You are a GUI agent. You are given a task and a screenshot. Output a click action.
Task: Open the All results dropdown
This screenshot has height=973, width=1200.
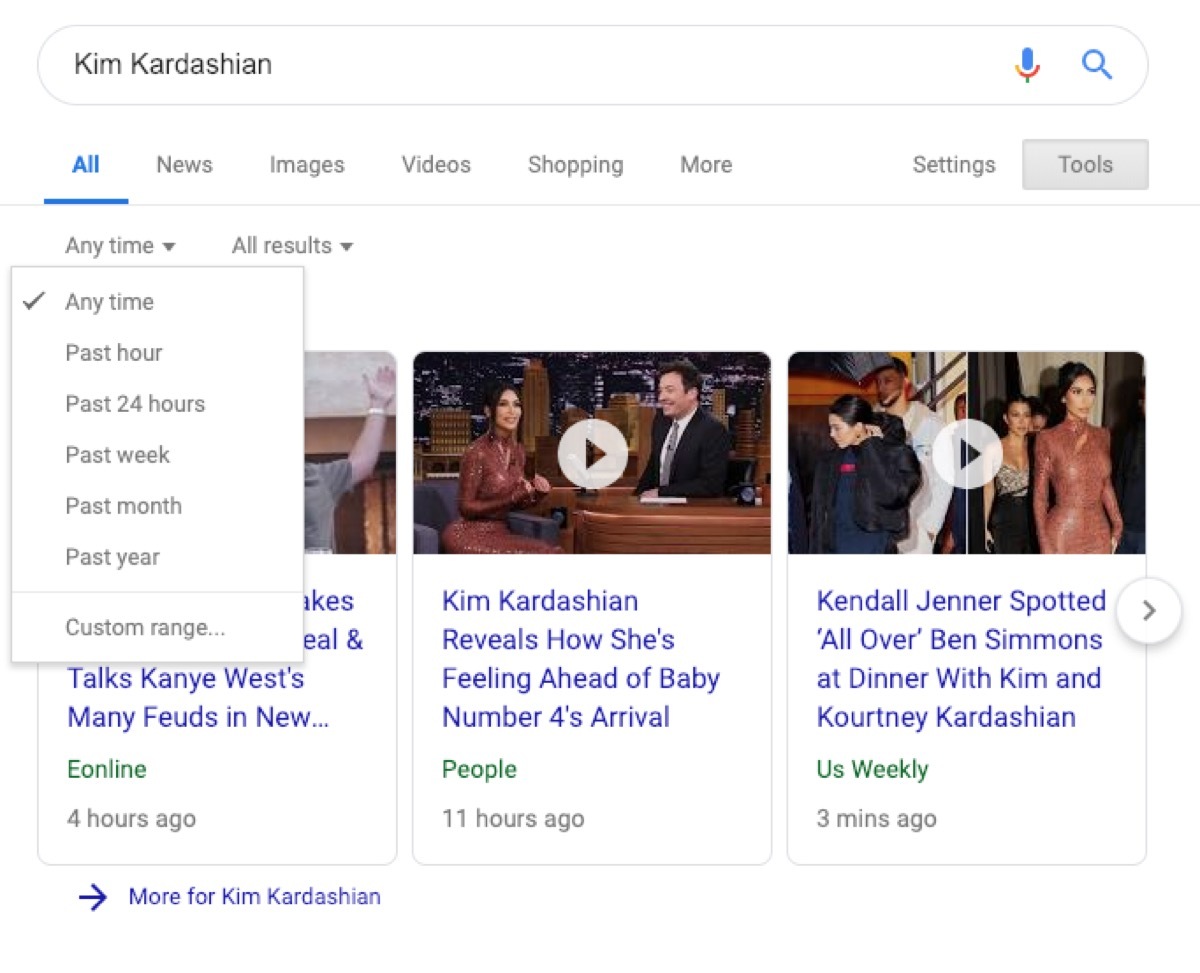point(290,245)
